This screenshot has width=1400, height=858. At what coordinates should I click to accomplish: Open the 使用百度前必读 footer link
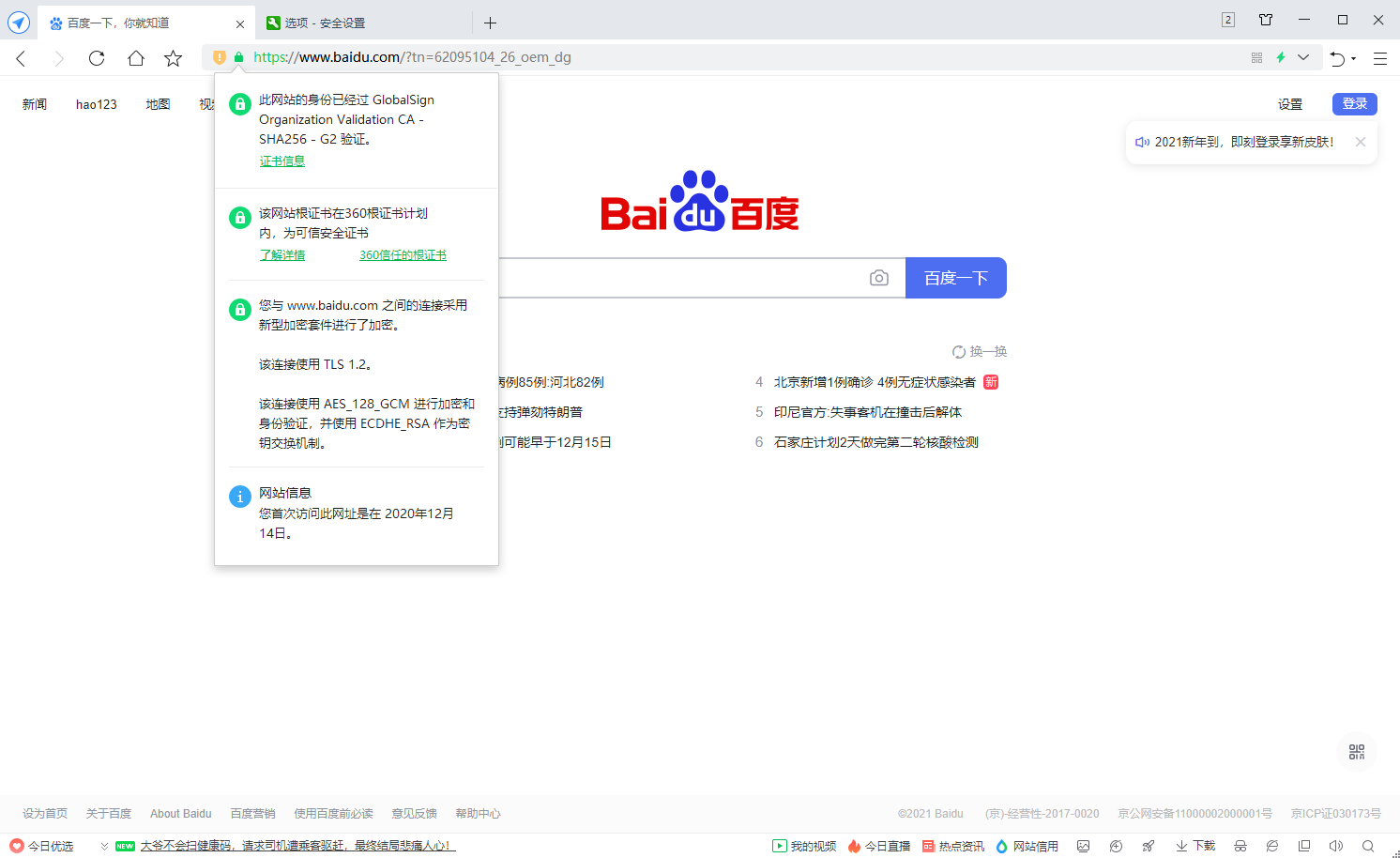click(x=333, y=814)
